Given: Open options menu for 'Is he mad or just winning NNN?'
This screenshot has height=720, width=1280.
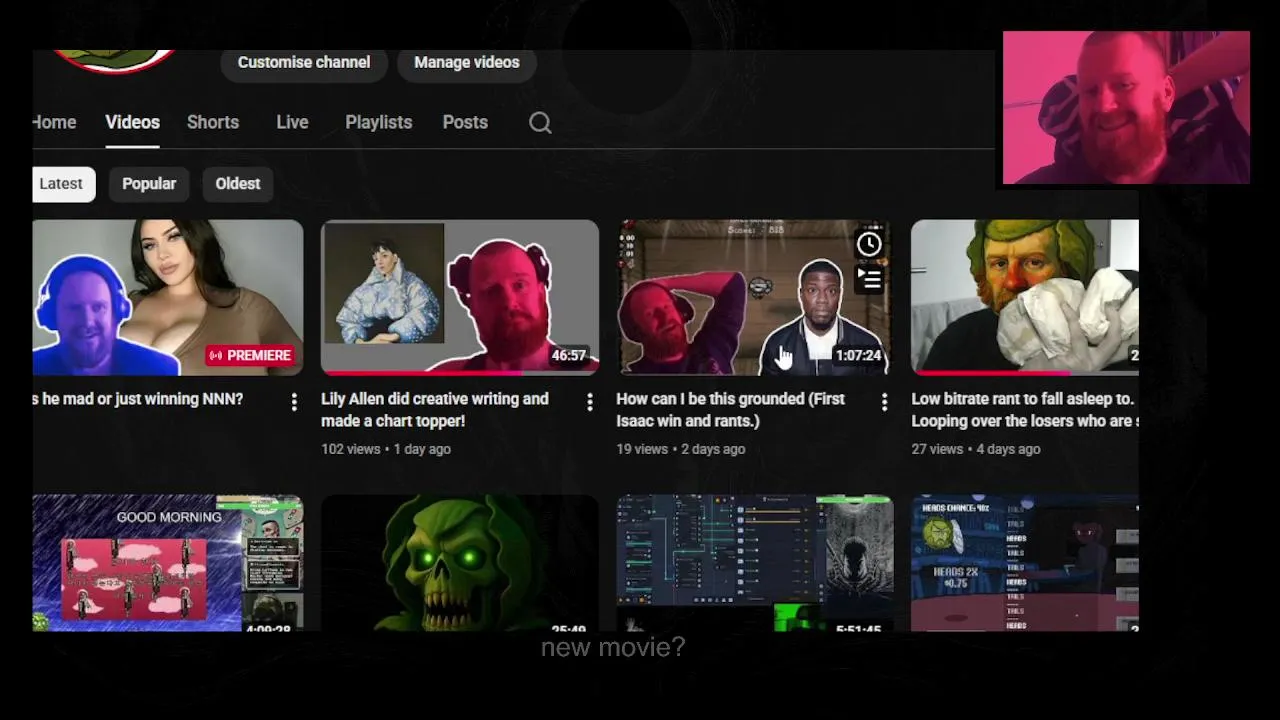Looking at the screenshot, I should [294, 402].
